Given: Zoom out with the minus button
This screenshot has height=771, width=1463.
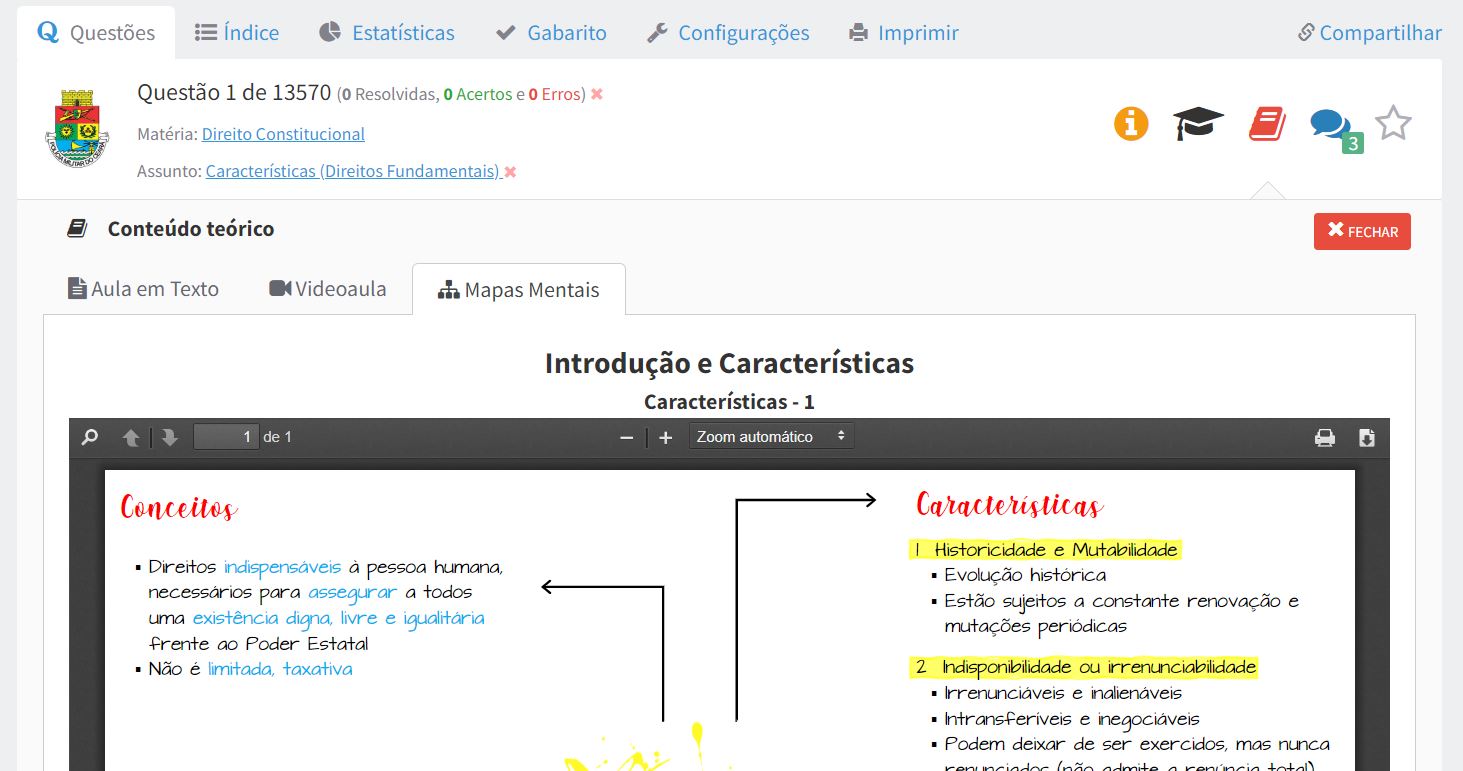Looking at the screenshot, I should point(627,437).
